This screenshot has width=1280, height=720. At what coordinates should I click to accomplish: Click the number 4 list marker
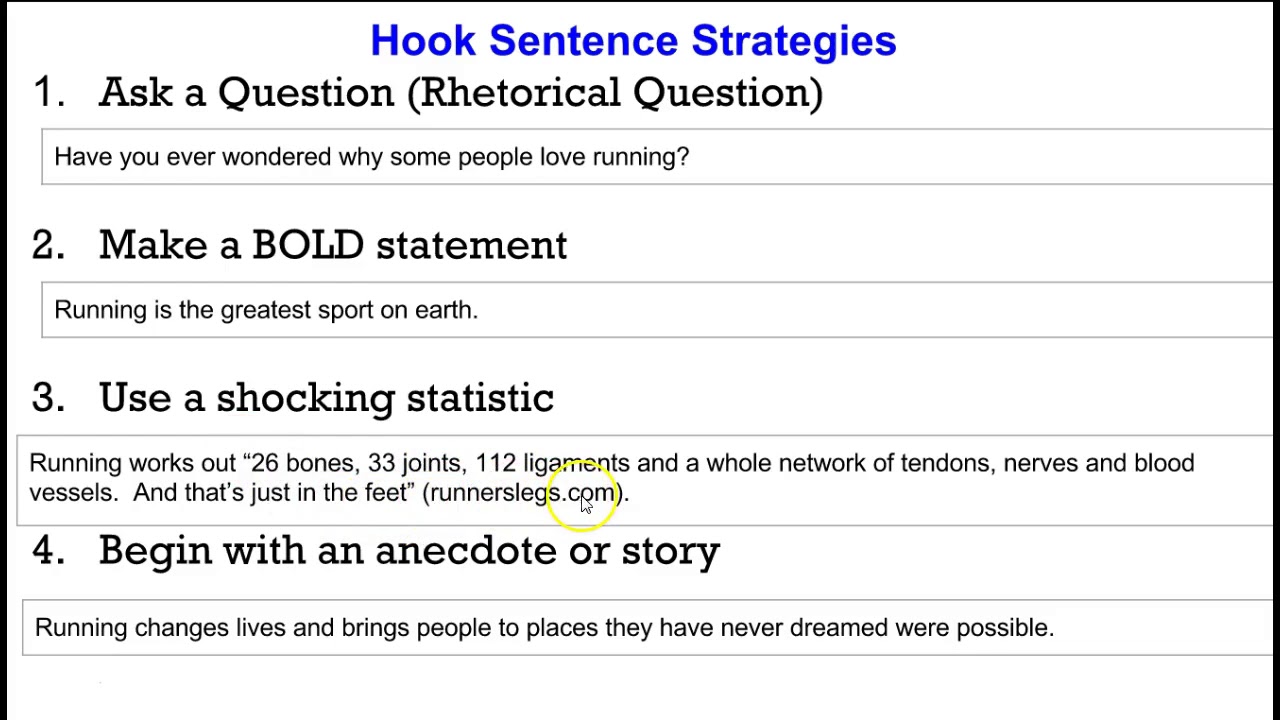coord(47,550)
